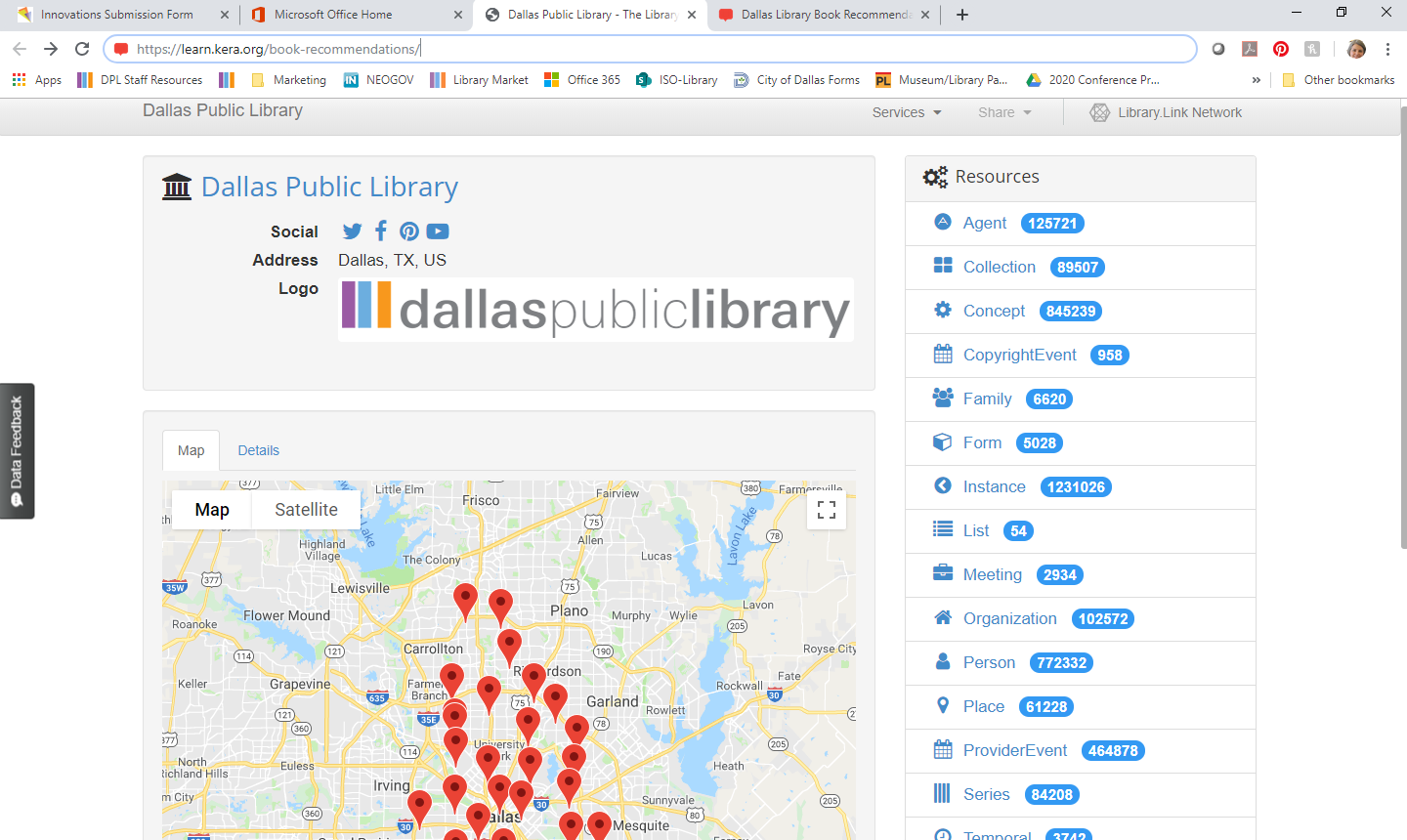Switch to the Map tab
This screenshot has width=1407, height=840.
coord(191,450)
